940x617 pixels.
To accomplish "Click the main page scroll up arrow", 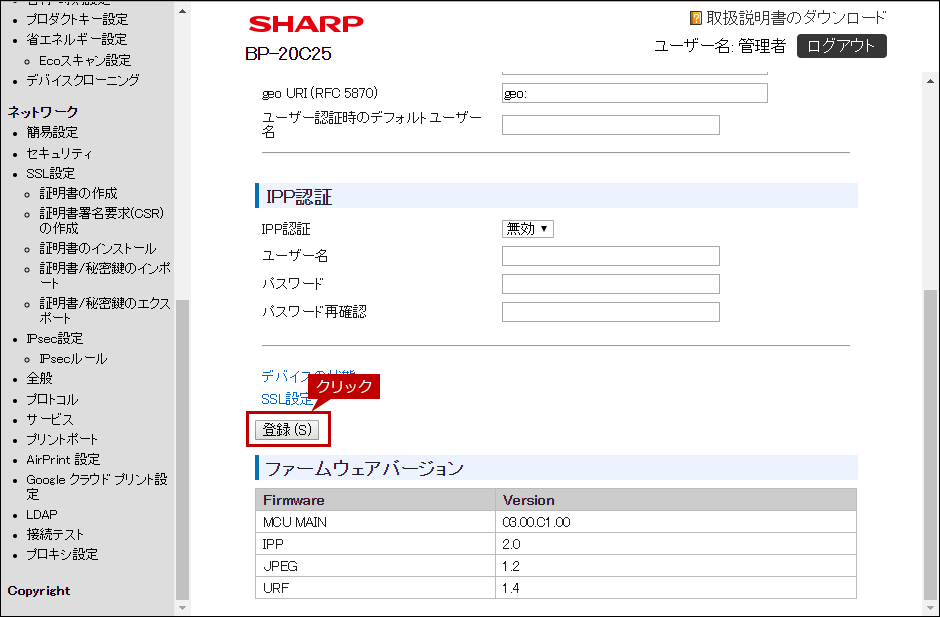I will pos(930,80).
